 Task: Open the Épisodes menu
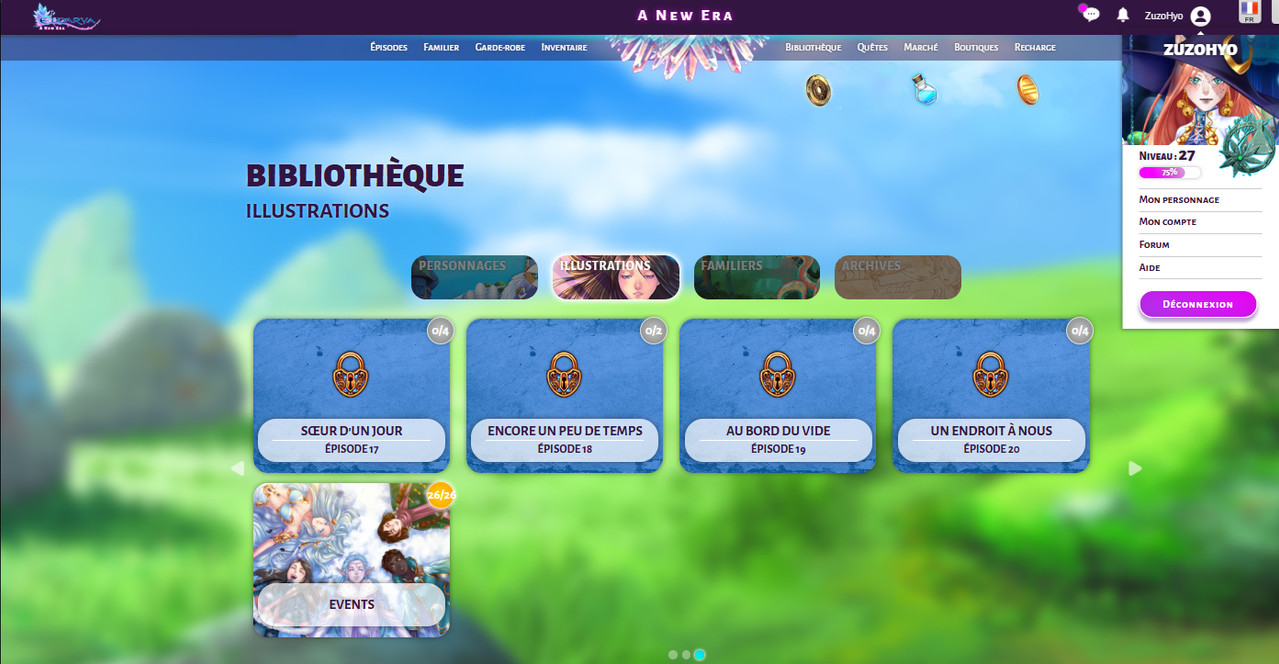[x=389, y=47]
